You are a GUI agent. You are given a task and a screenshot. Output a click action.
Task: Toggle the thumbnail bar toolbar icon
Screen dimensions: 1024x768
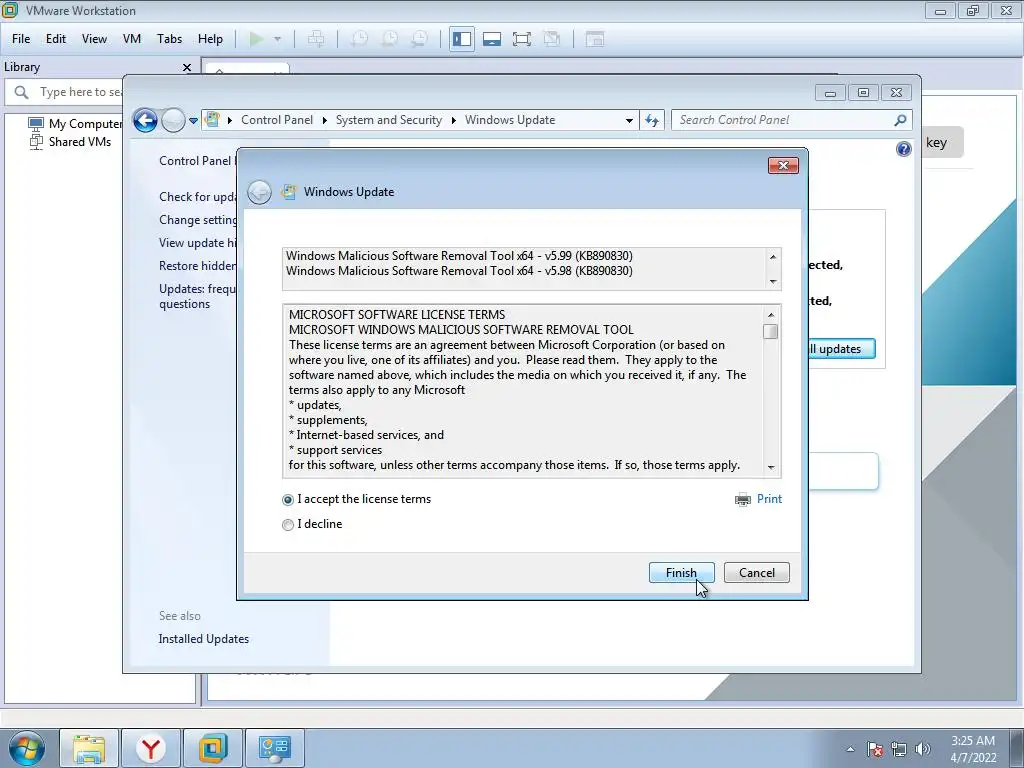pos(492,39)
